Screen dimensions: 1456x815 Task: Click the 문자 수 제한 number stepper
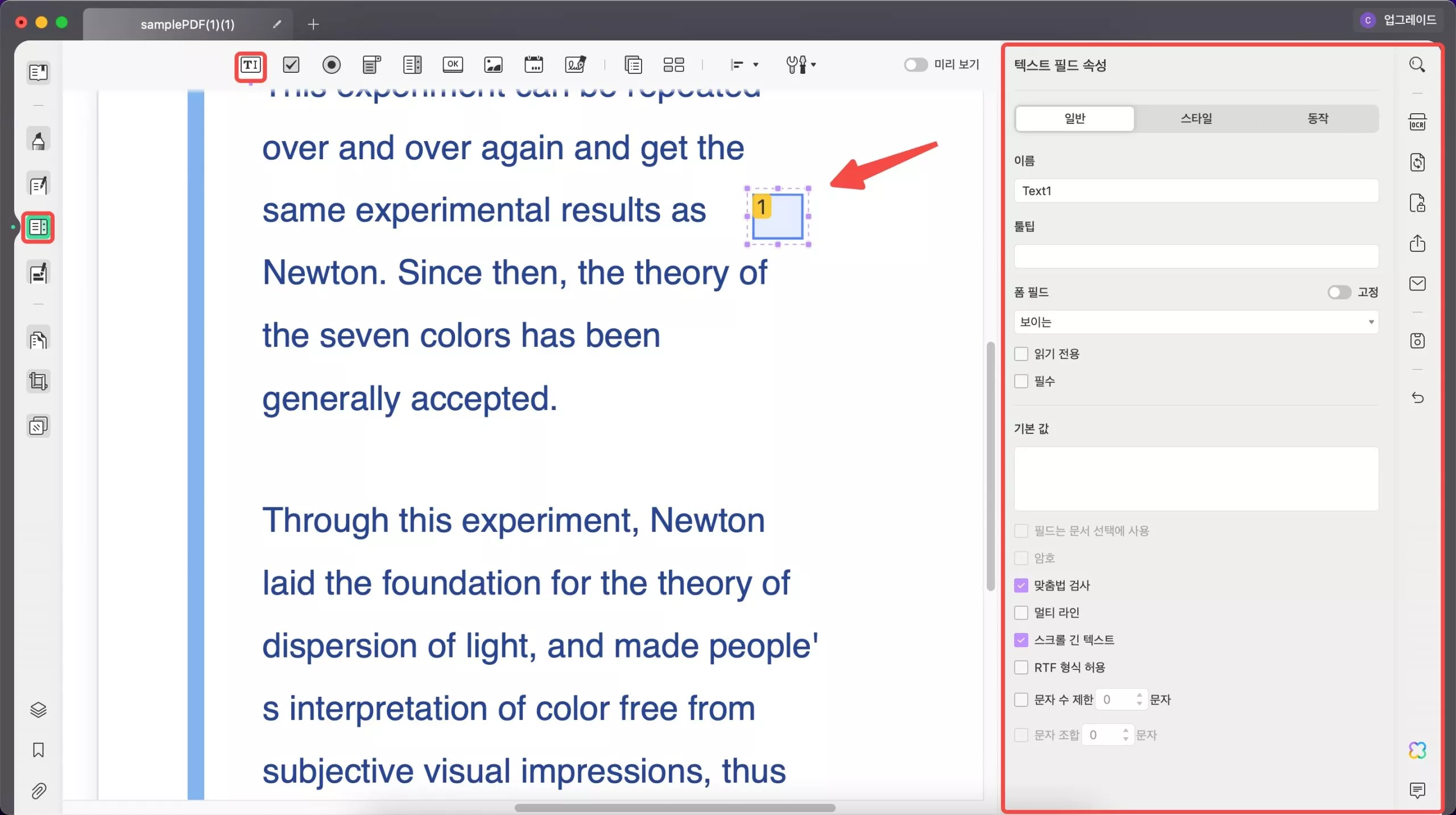click(1139, 700)
